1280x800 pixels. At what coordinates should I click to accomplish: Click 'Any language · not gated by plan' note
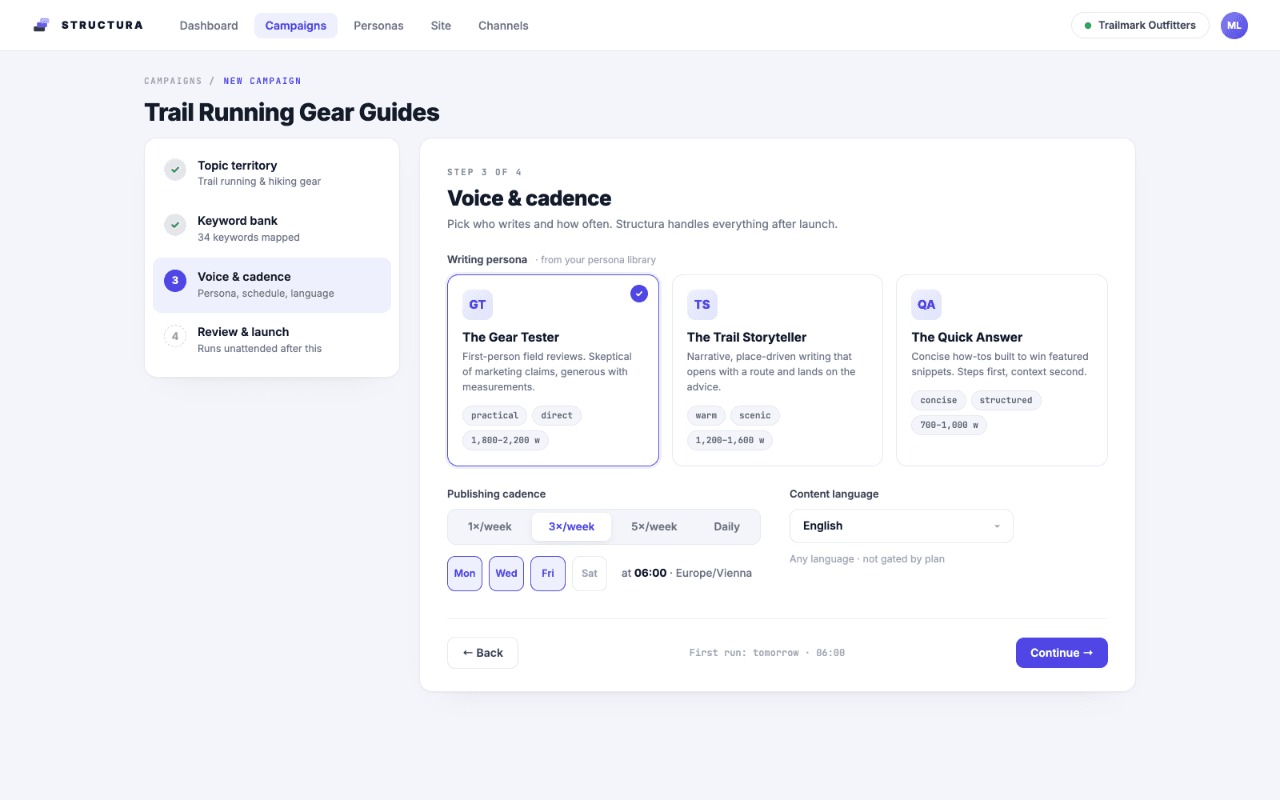click(867, 559)
